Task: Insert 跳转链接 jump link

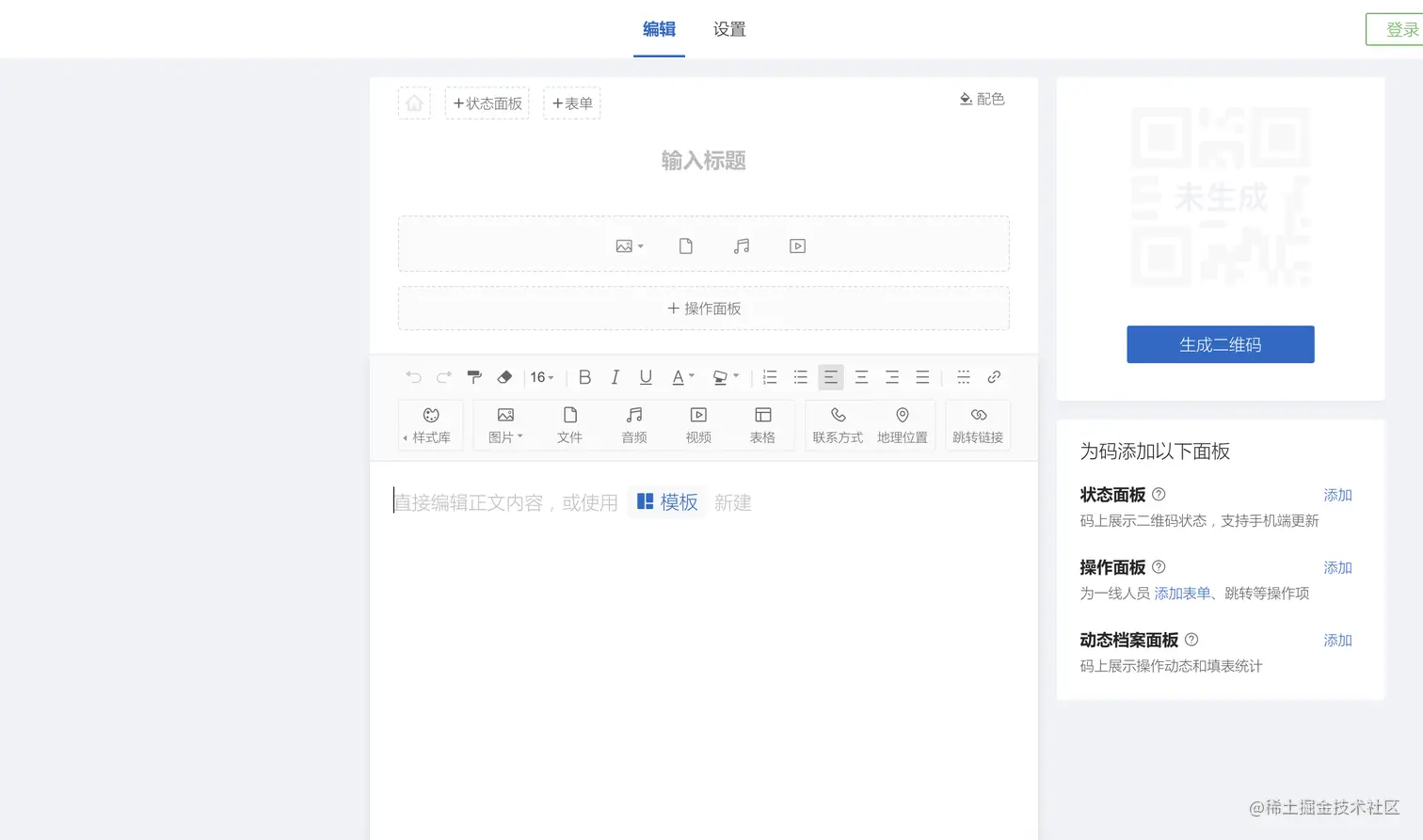Action: point(978,425)
